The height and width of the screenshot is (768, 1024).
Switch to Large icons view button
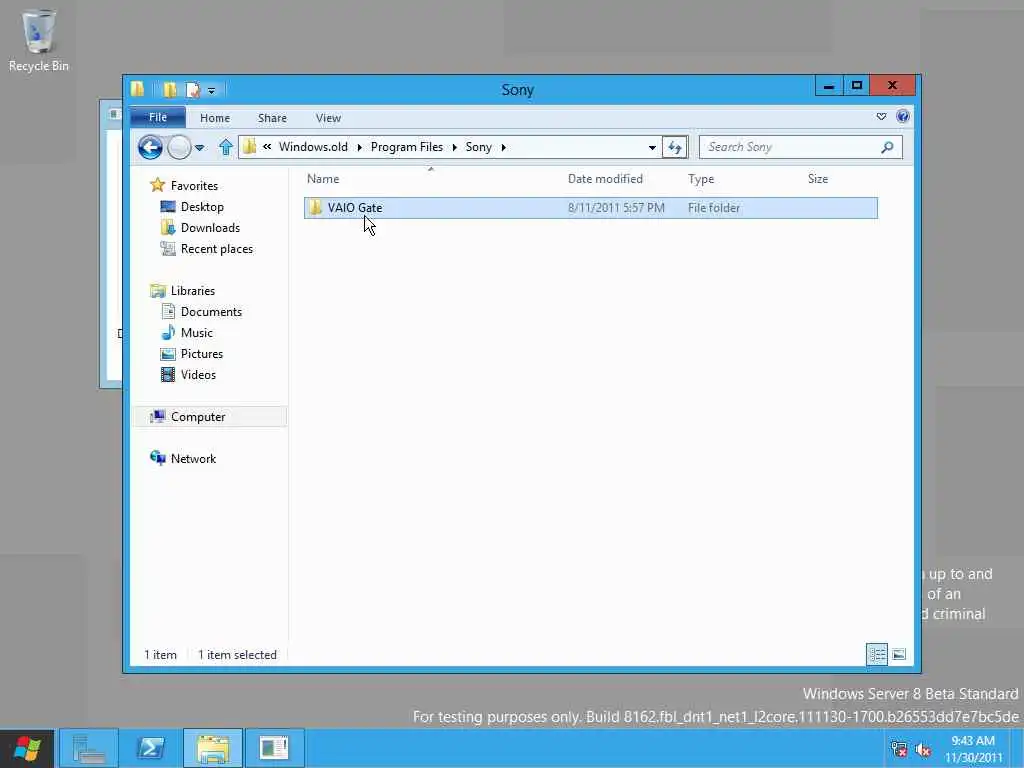(x=899, y=654)
